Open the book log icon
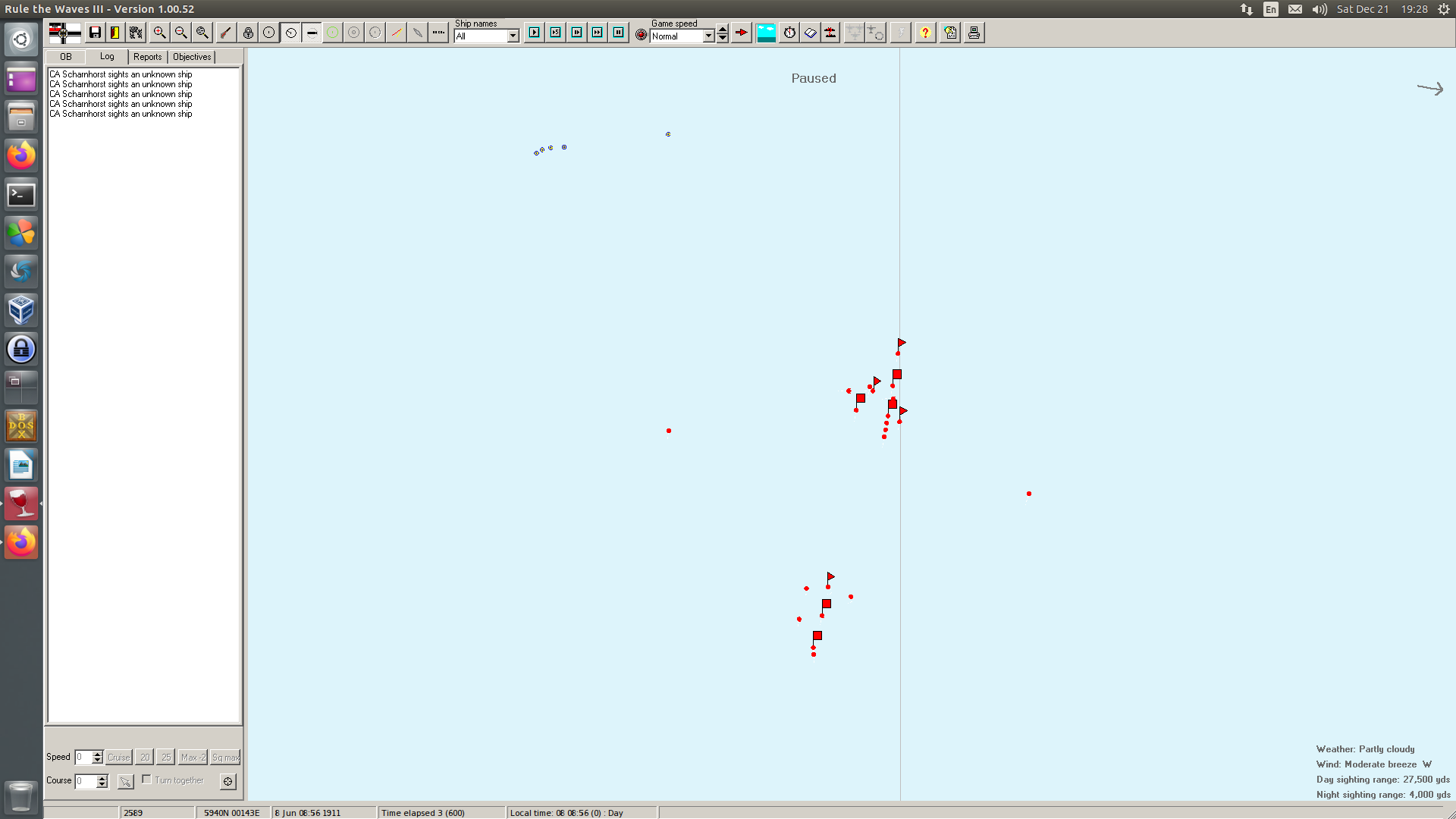Screen dimensions: 1456x819 pos(811,33)
